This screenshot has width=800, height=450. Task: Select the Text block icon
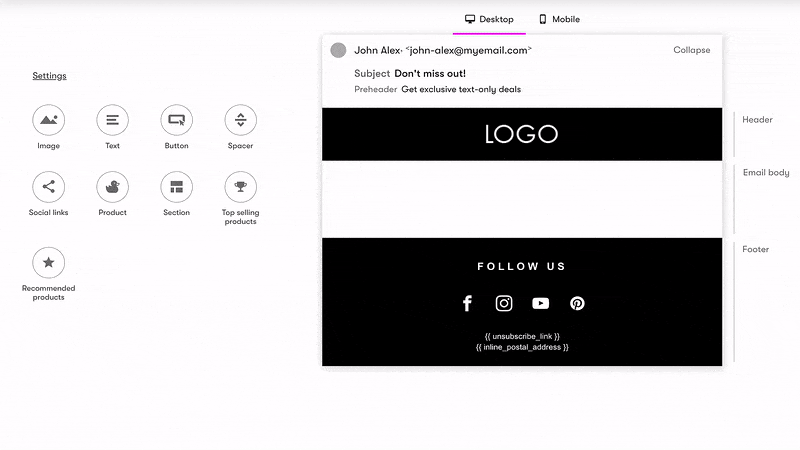point(112,120)
